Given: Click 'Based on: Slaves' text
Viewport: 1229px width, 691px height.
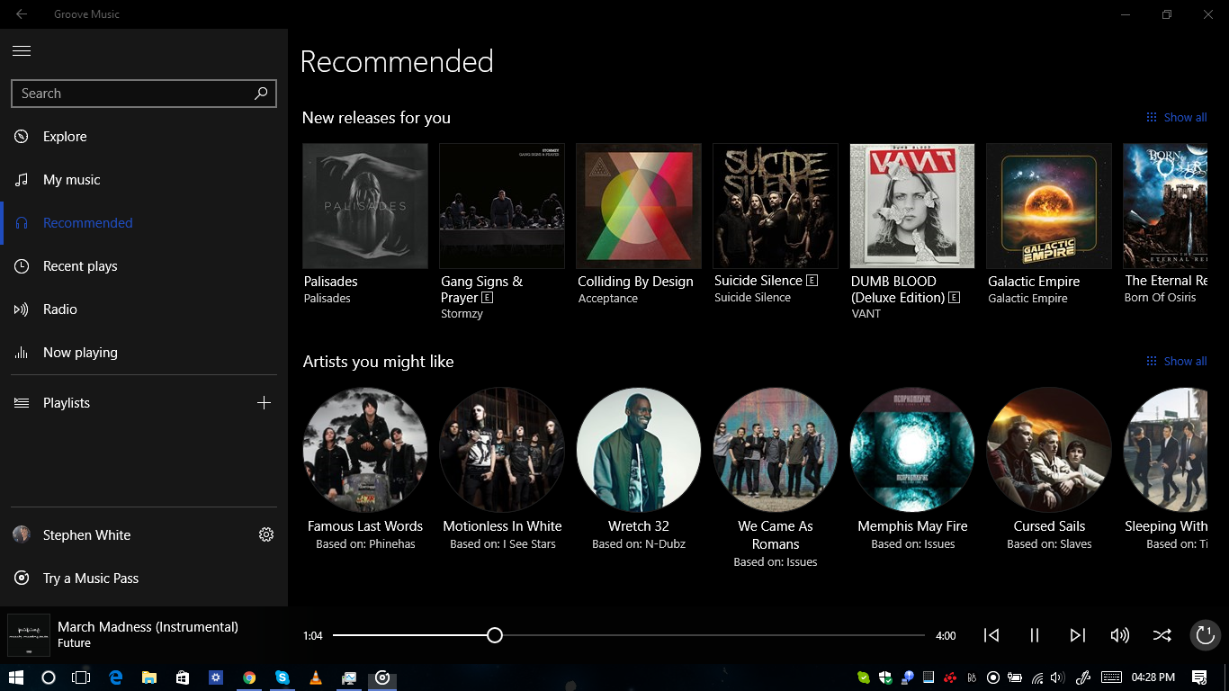Looking at the screenshot, I should tap(1048, 544).
